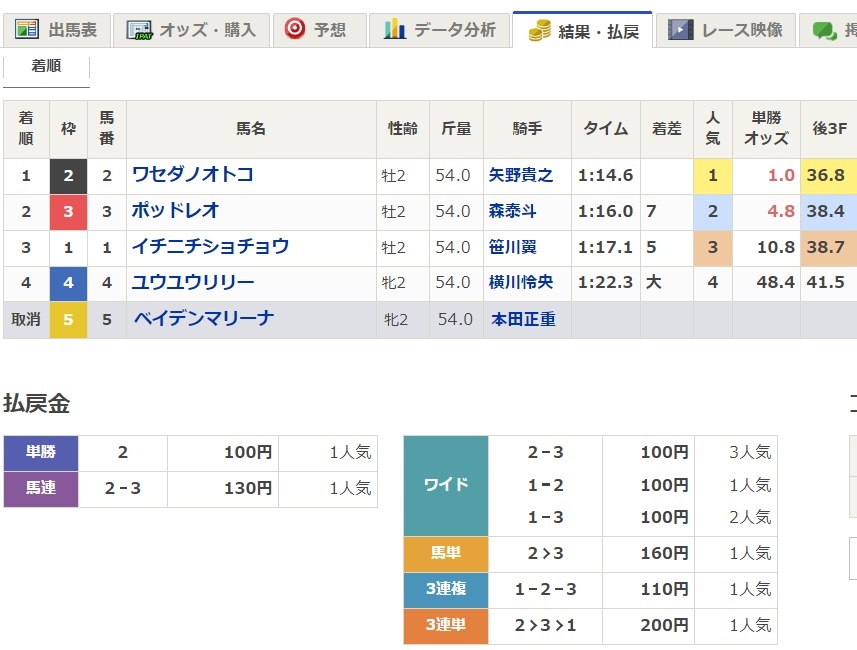857x650 pixels.
Task: Click black frame number 2 cell
Action: point(68,176)
